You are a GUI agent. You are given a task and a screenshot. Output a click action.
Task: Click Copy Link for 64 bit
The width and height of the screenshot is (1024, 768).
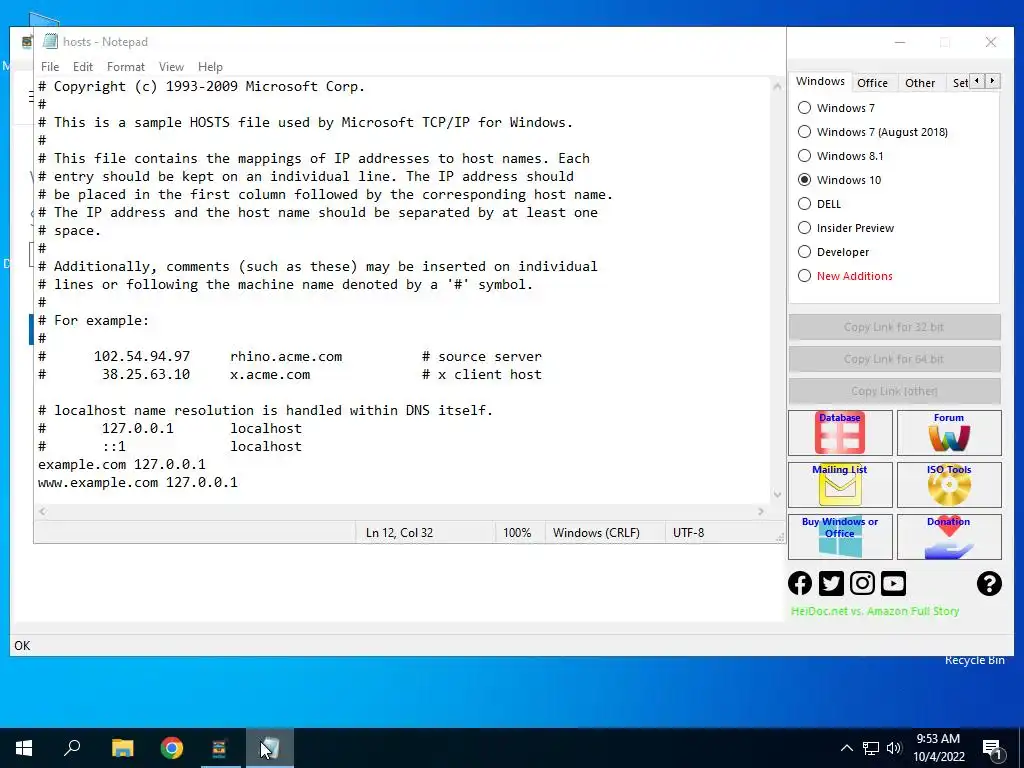(894, 359)
